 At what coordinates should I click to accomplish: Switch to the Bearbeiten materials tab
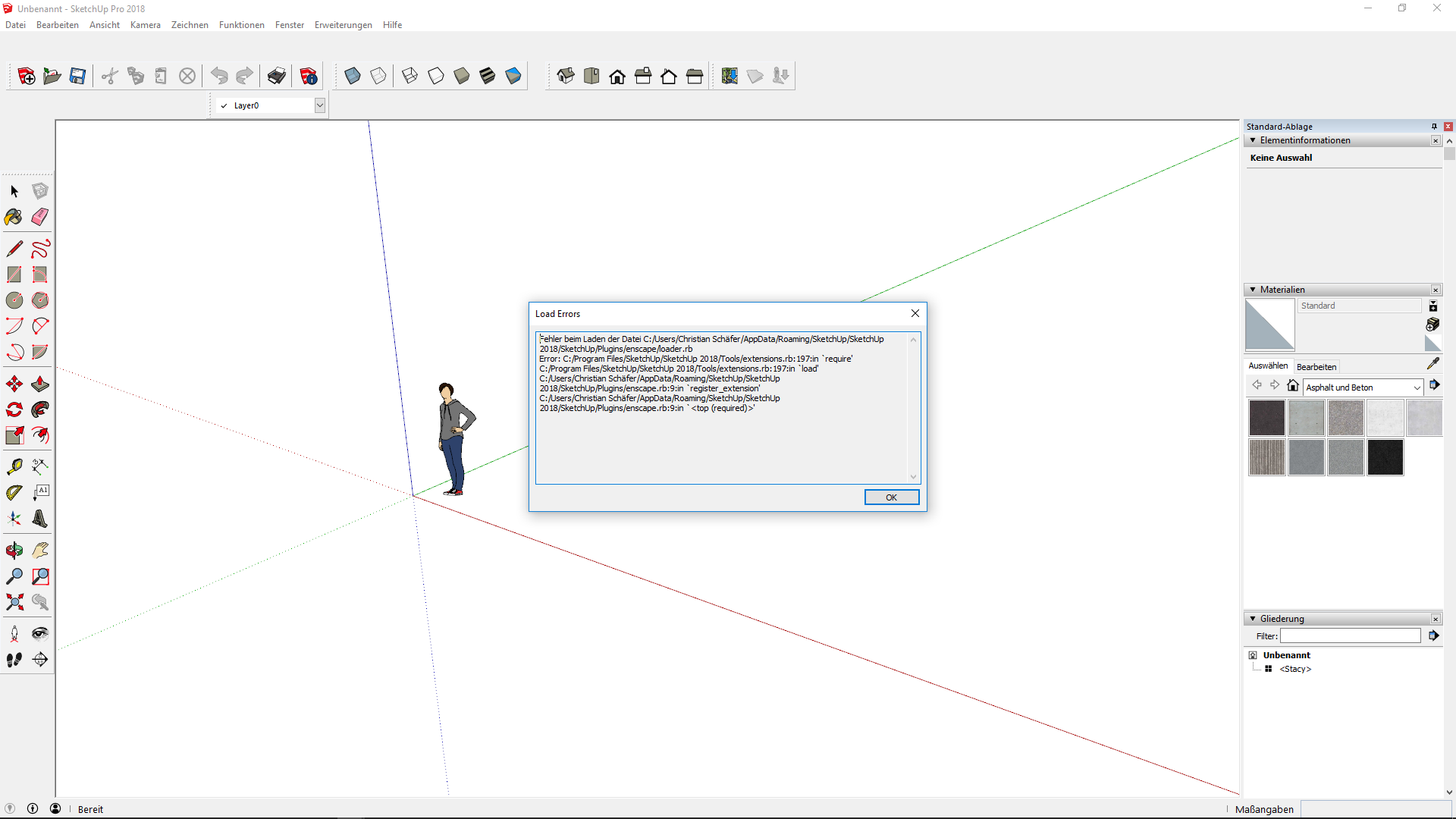pos(1316,367)
